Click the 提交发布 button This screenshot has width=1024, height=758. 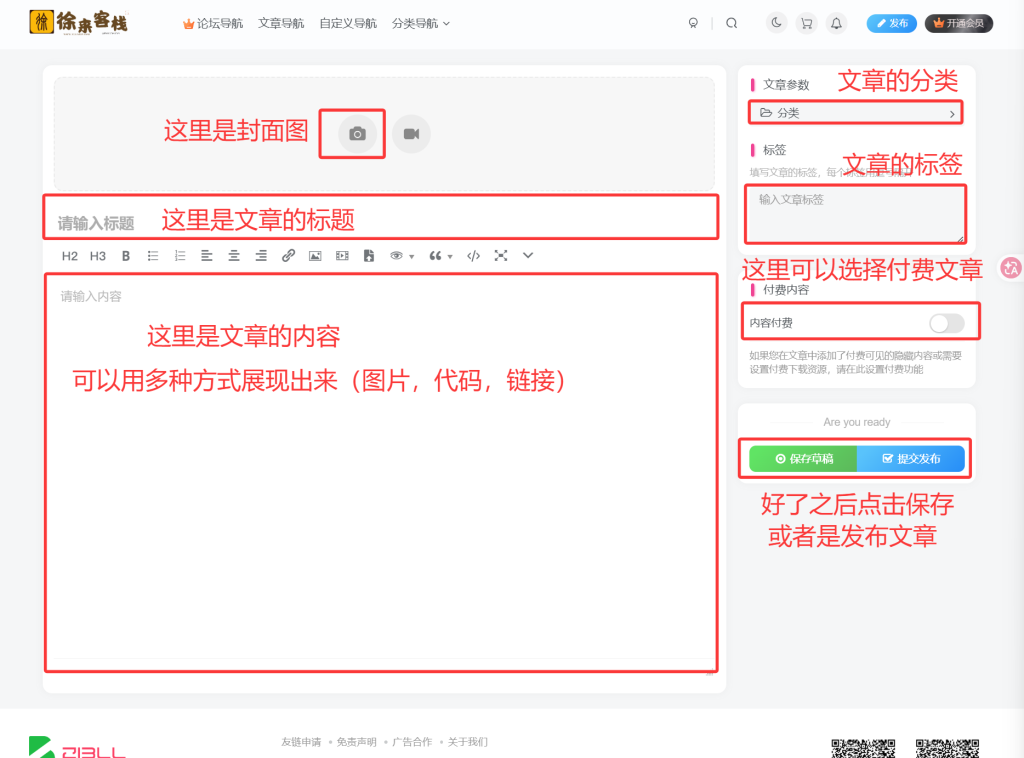point(910,459)
